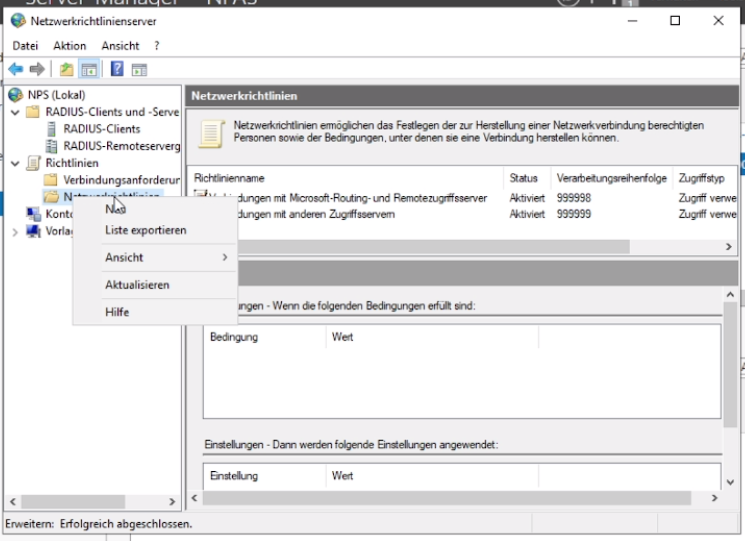Select the NPS (Lokal) tree root
This screenshot has width=745, height=541.
pyautogui.click(x=57, y=95)
